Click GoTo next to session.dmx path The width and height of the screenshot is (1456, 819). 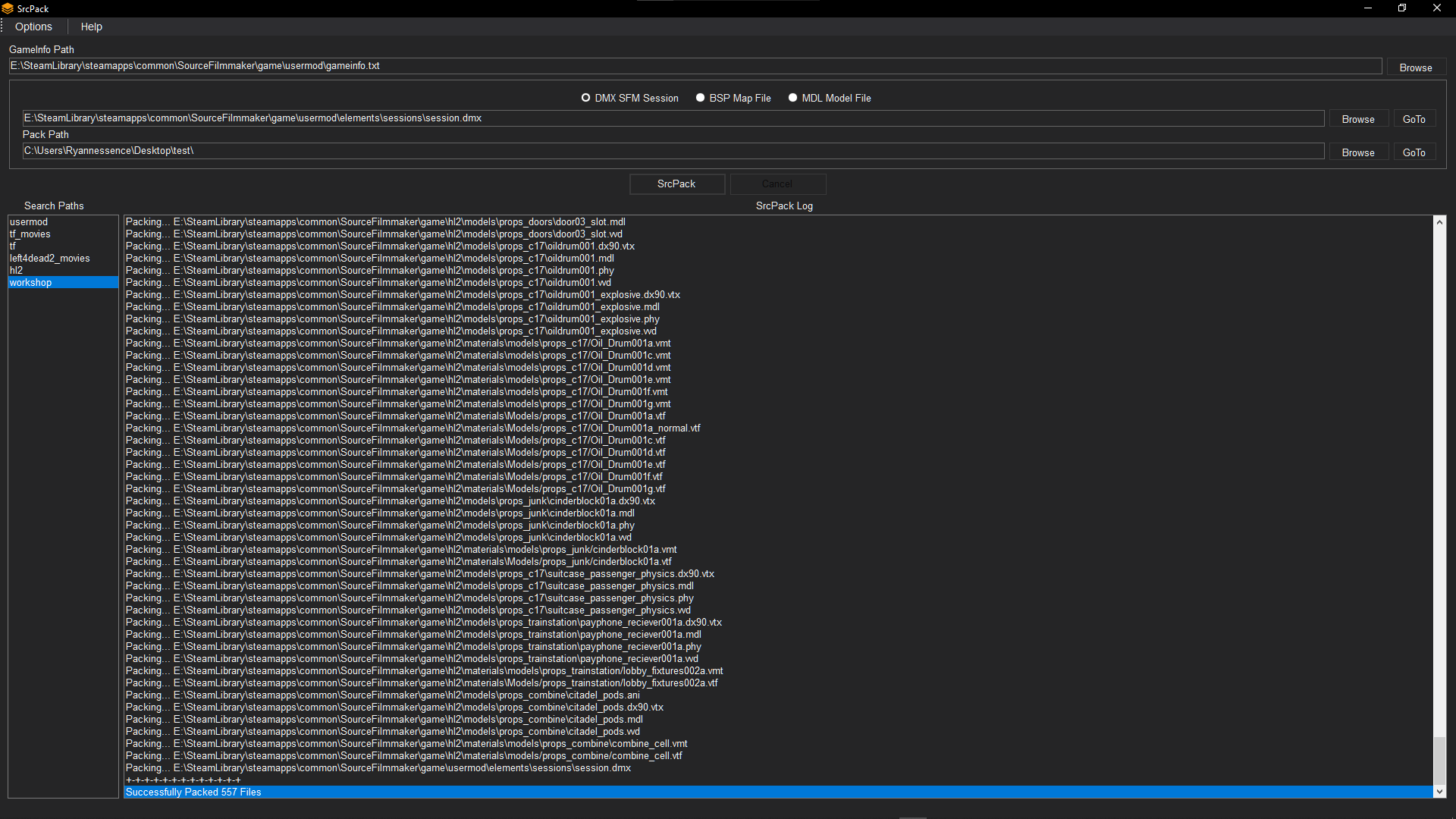1414,119
